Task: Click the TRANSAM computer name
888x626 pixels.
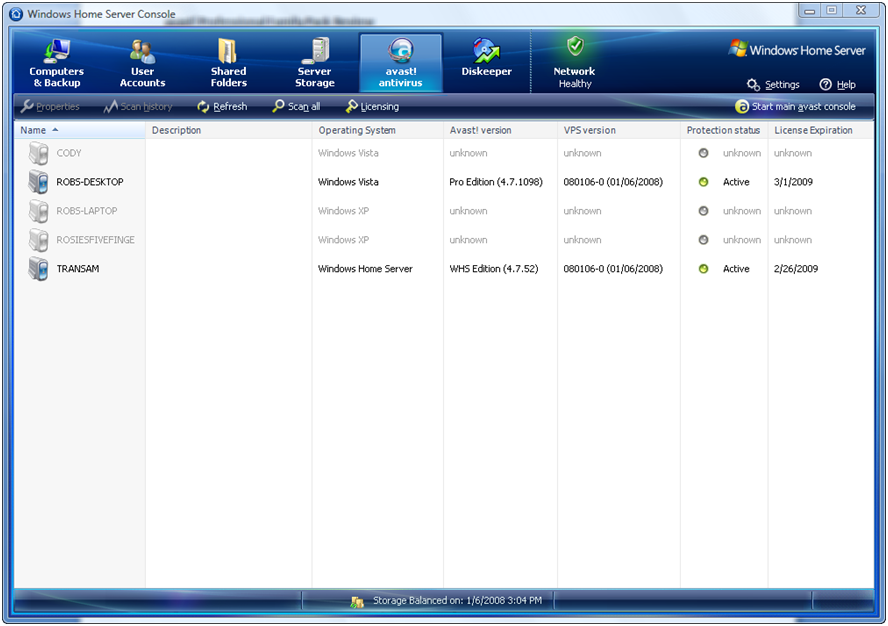Action: [x=78, y=269]
